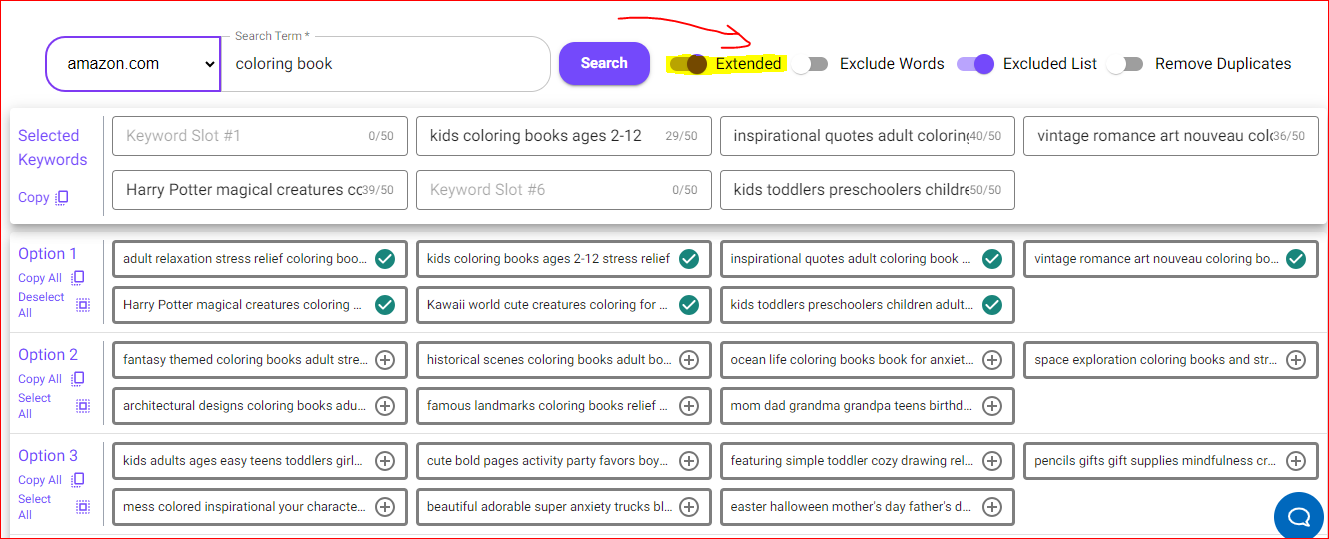Add cute bold pages activity party keyword
The image size is (1329, 539).
689,461
